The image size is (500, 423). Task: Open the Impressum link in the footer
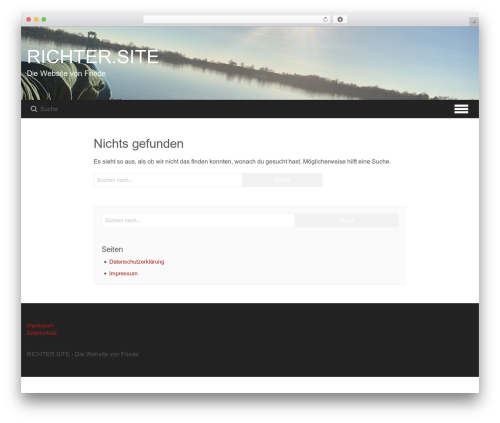[x=40, y=325]
